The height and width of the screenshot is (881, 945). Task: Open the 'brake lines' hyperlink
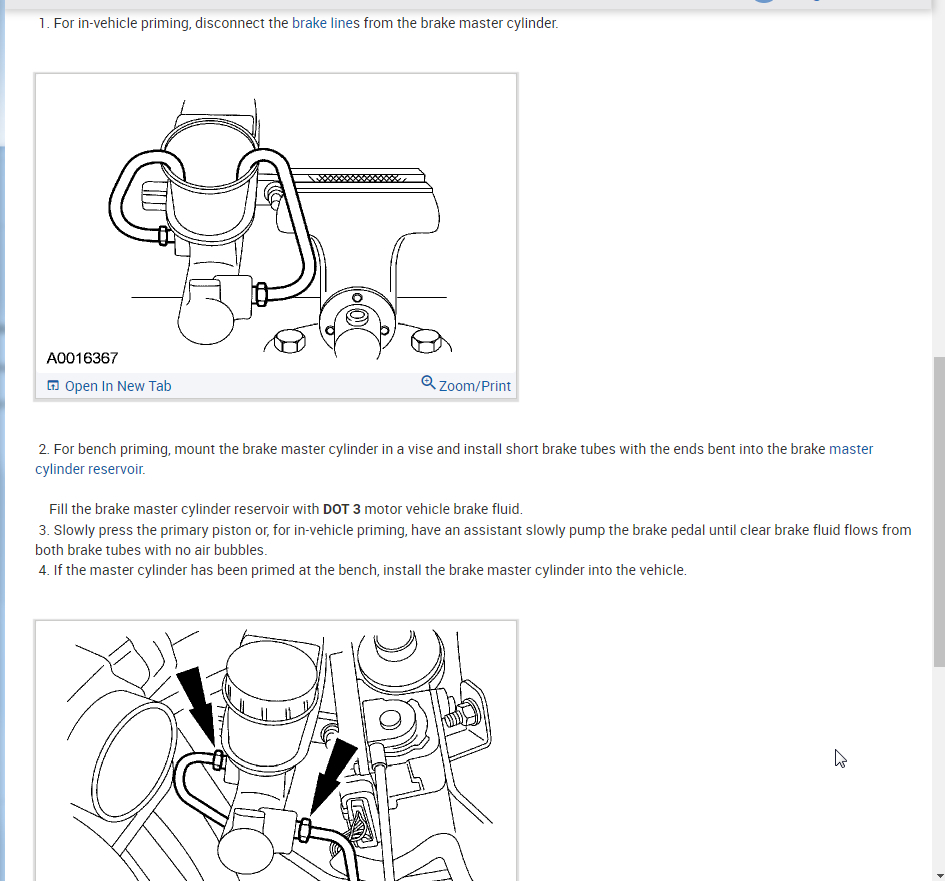click(x=325, y=24)
